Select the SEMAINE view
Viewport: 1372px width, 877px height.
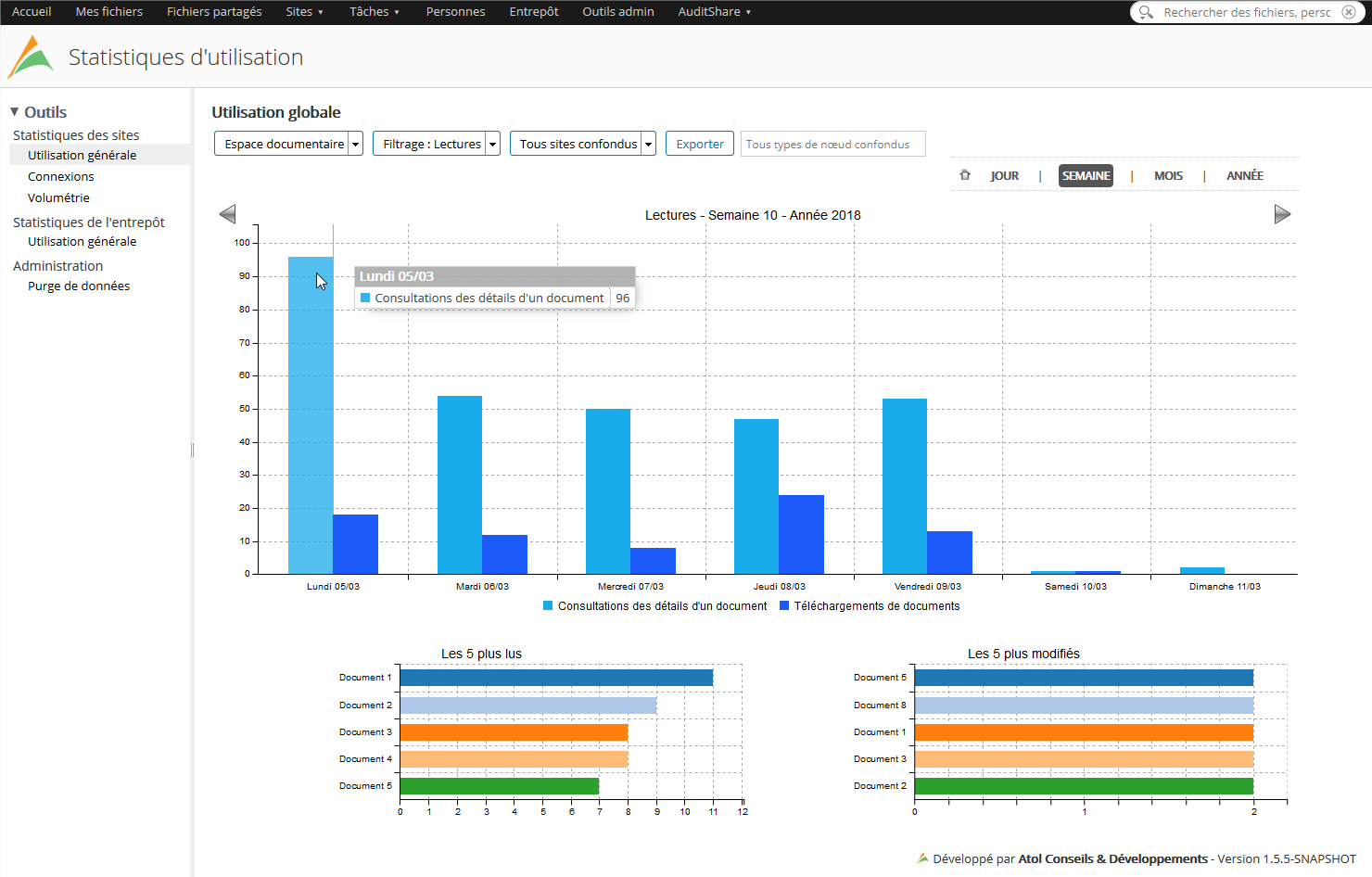click(1086, 175)
